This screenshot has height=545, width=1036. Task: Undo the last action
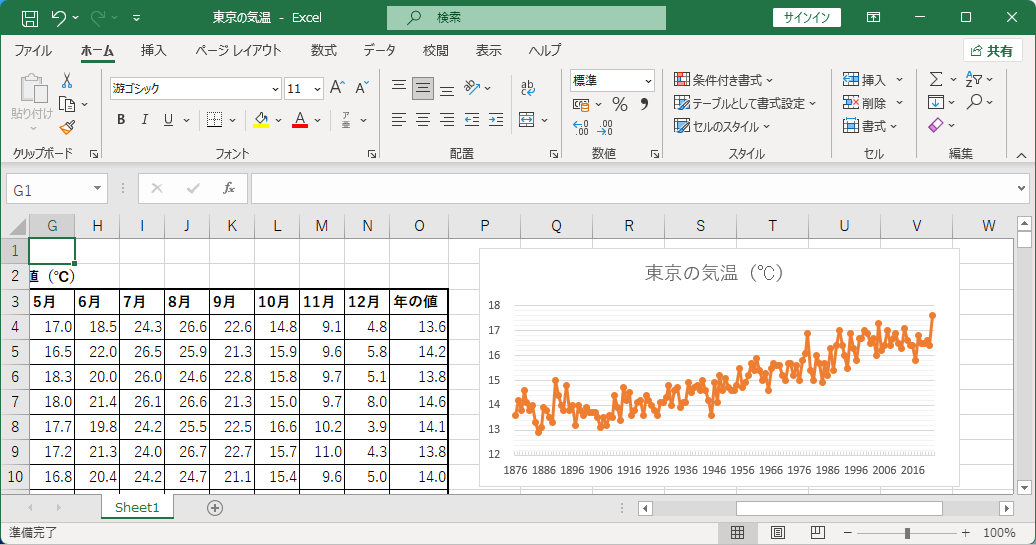(59, 18)
